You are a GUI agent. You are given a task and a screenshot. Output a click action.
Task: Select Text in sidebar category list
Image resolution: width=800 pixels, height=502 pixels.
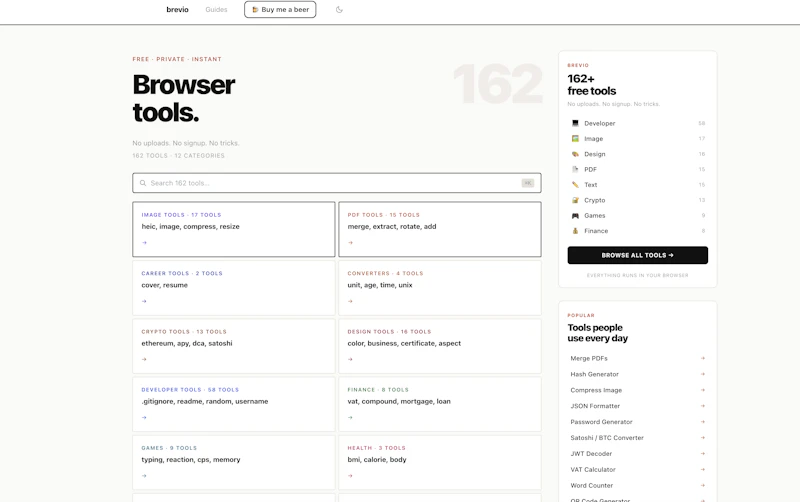coord(638,184)
